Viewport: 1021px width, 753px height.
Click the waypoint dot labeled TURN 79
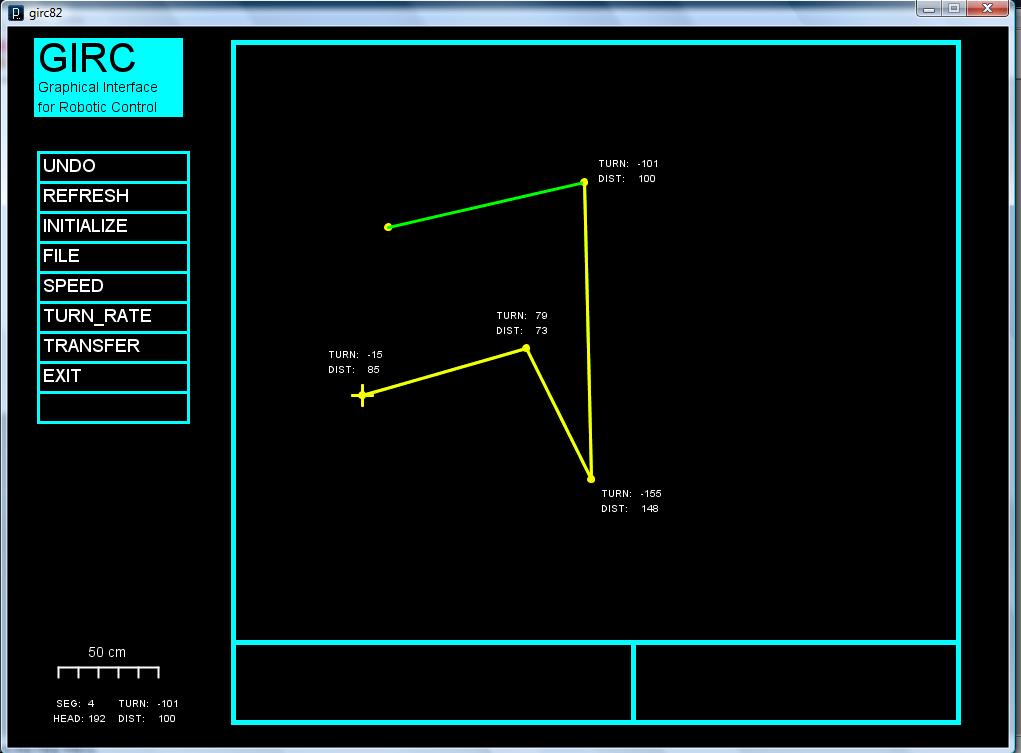pyautogui.click(x=526, y=348)
